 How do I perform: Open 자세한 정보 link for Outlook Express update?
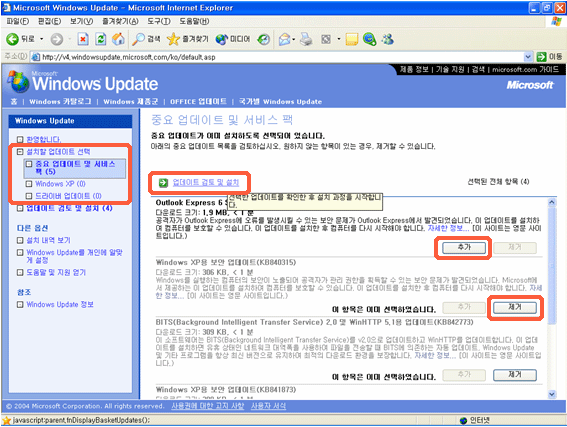pos(448,228)
